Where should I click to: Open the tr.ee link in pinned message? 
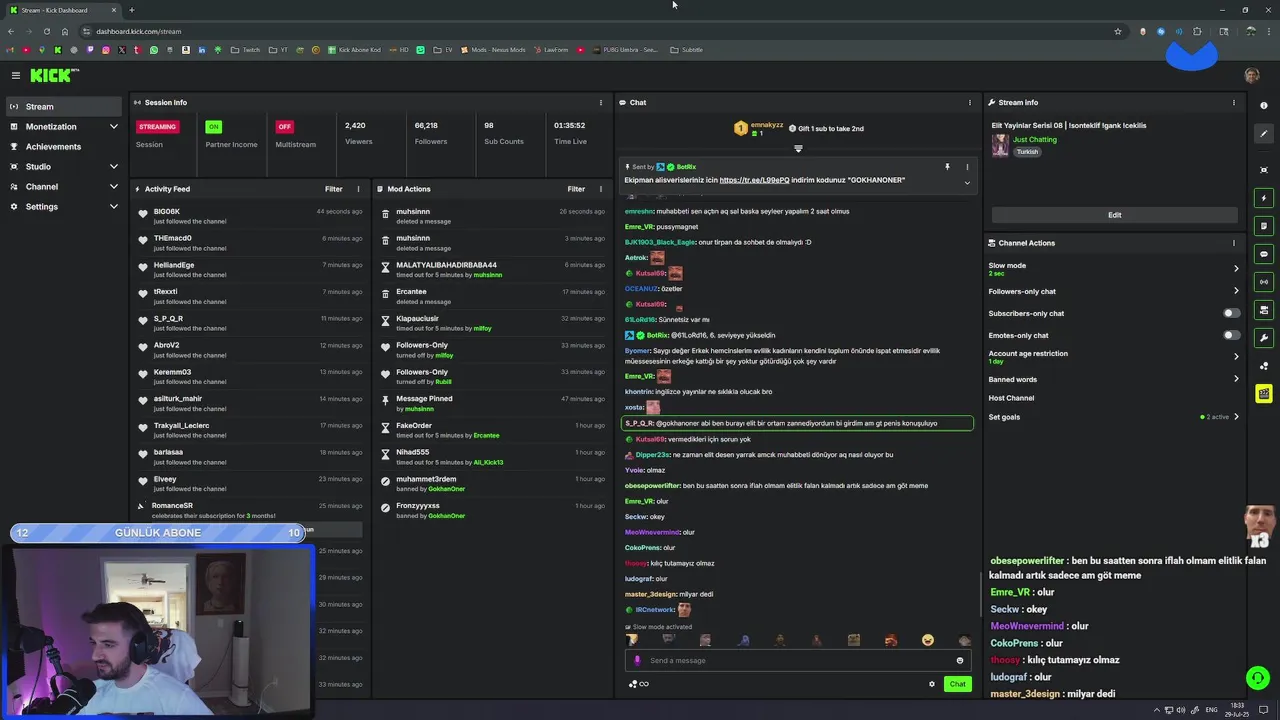point(754,180)
